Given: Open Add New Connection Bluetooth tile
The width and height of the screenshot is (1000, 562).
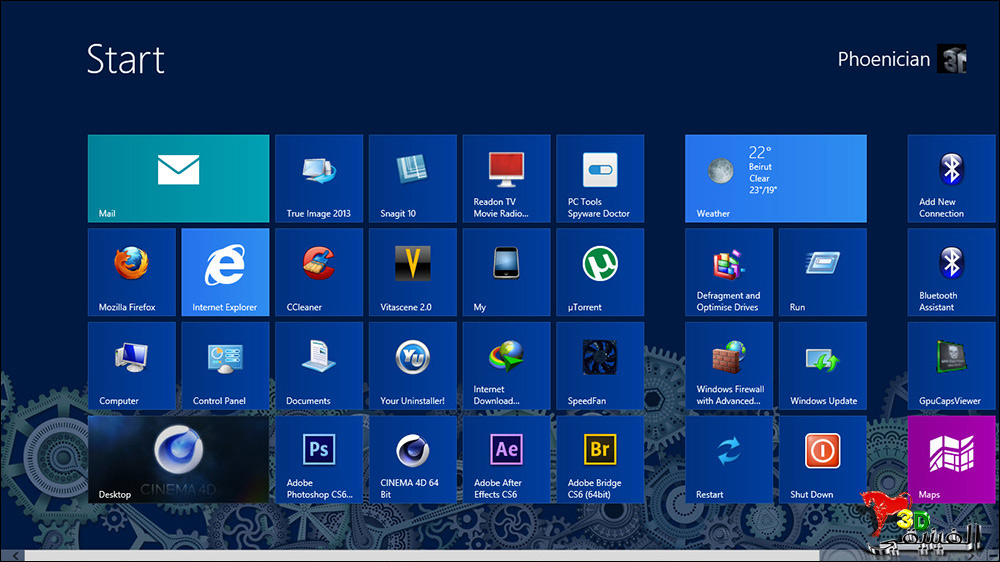Looking at the screenshot, I should (952, 178).
